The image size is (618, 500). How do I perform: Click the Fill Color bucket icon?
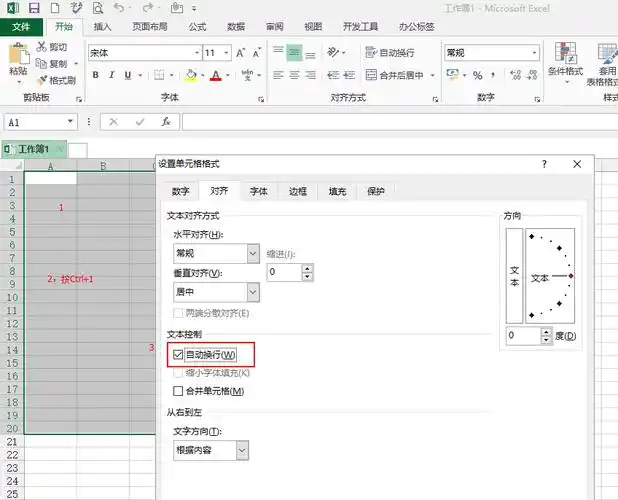click(191, 75)
